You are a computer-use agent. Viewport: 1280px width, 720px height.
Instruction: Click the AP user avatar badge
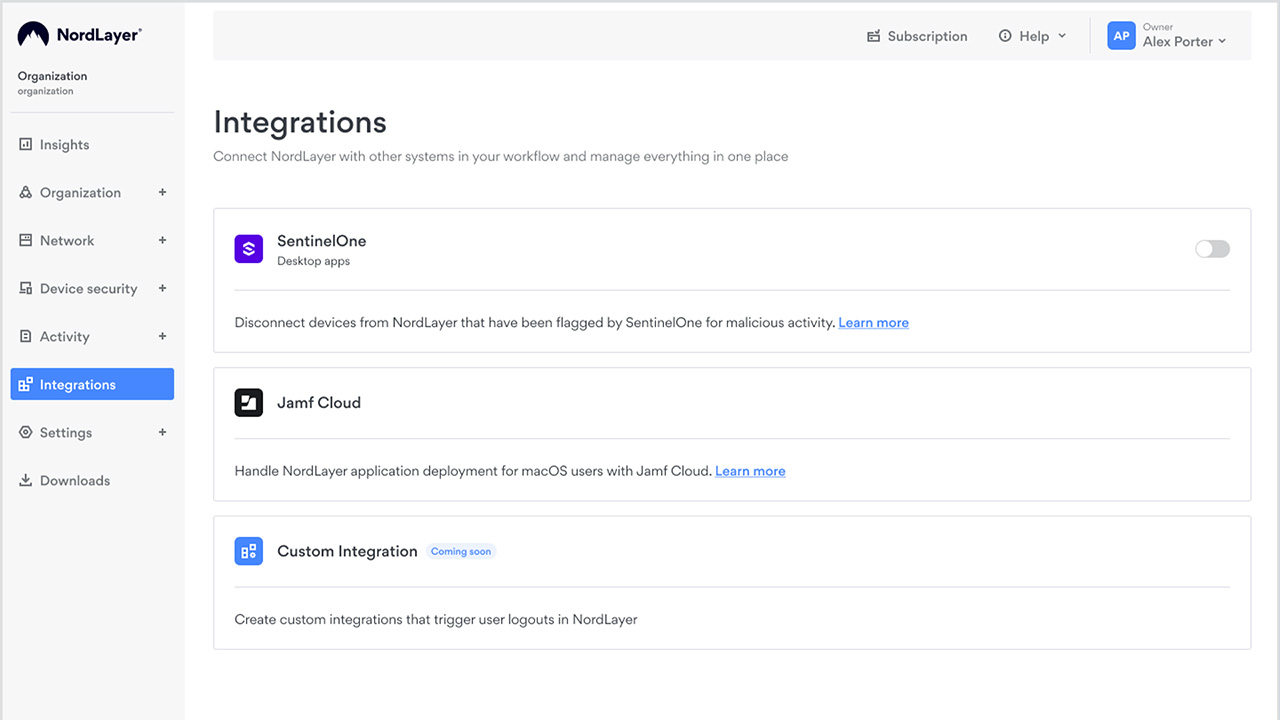pos(1121,36)
